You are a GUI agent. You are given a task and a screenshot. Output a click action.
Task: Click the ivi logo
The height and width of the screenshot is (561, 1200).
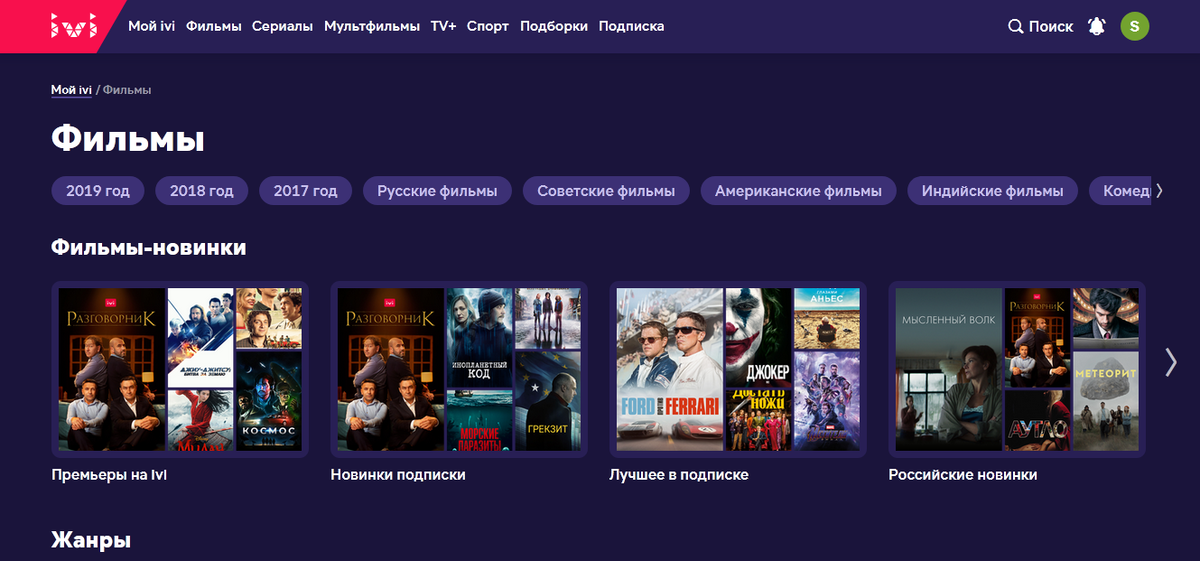pyautogui.click(x=74, y=26)
